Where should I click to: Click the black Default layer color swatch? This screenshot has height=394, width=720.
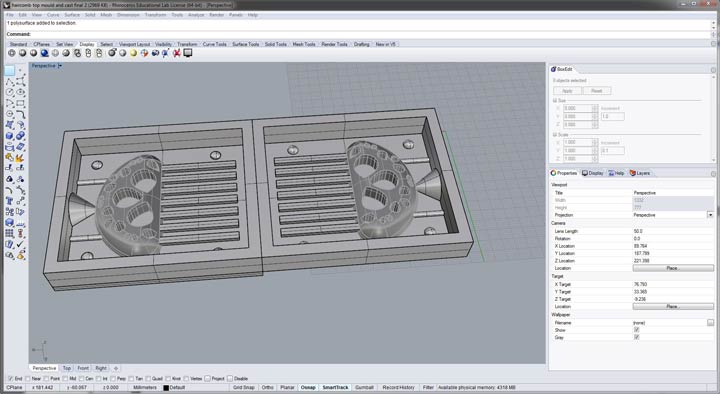(x=166, y=388)
